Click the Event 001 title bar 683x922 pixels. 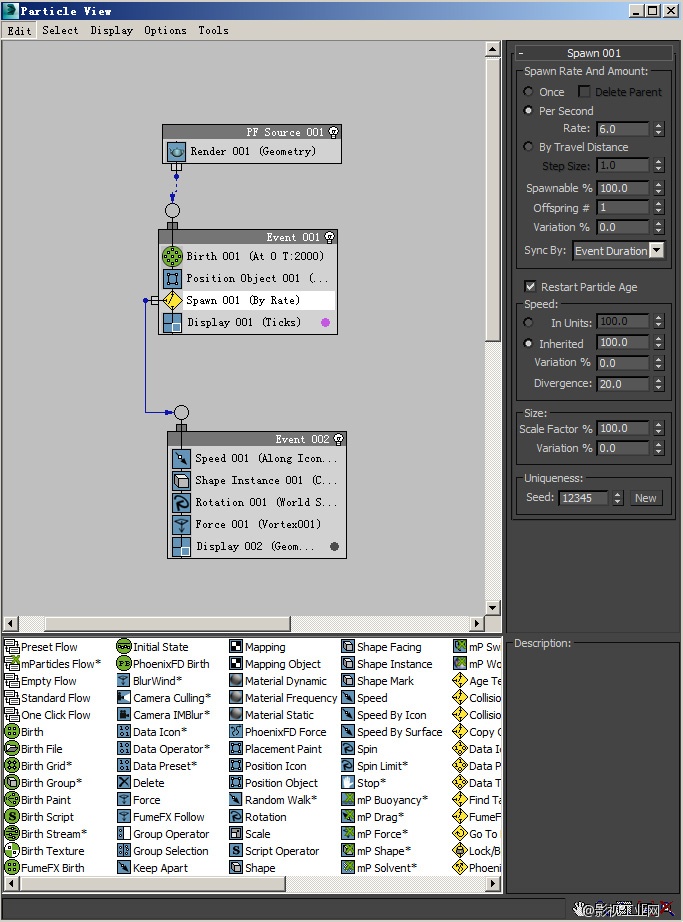[x=248, y=237]
